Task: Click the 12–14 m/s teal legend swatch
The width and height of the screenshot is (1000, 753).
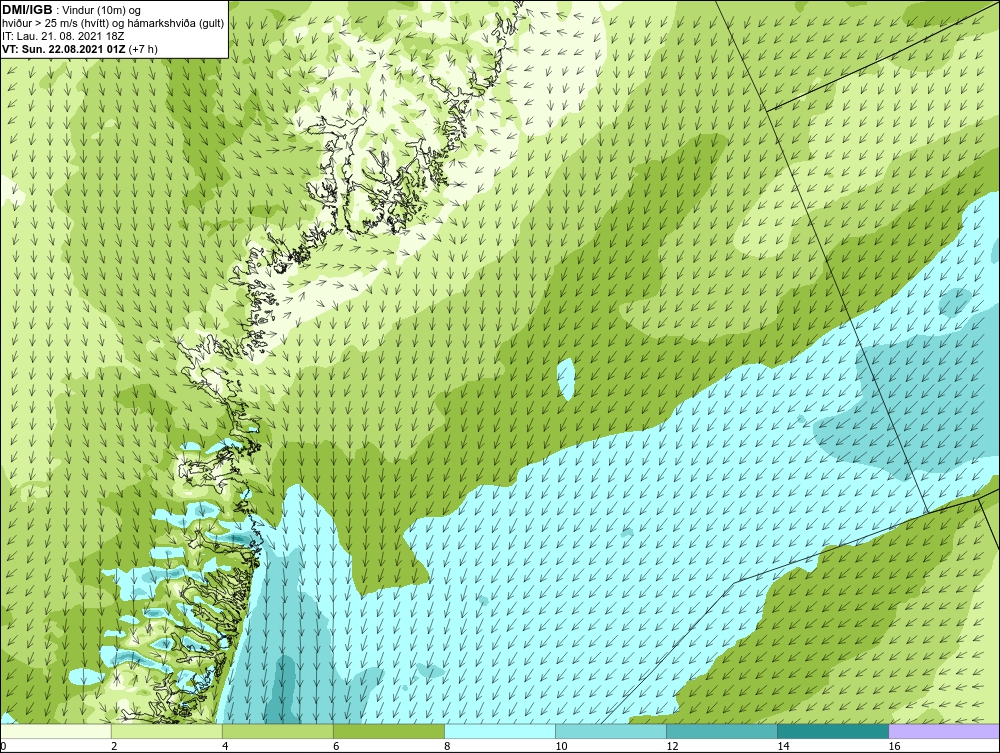Action: (x=721, y=731)
